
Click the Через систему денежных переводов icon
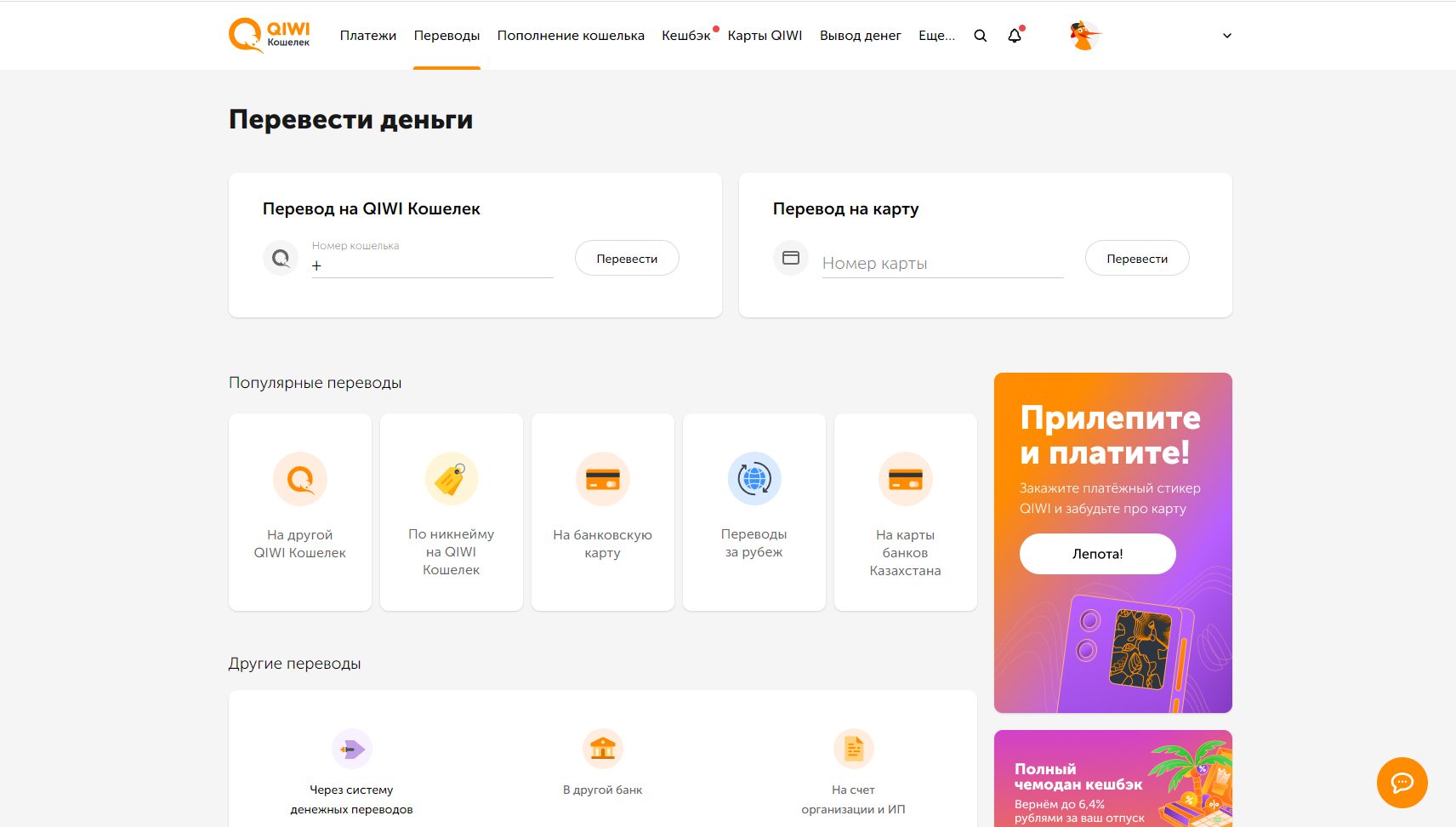pyautogui.click(x=352, y=749)
